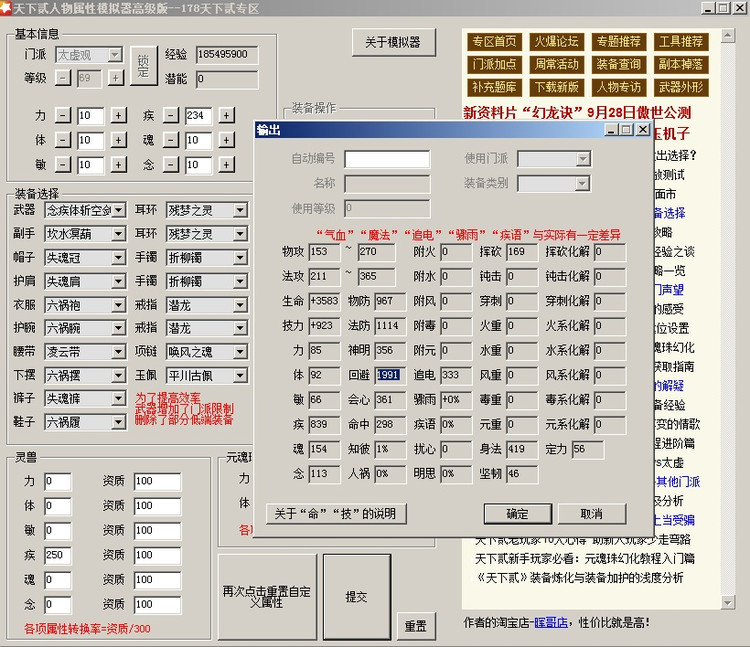Open 装备类别 dropdown in output dialog

(583, 183)
